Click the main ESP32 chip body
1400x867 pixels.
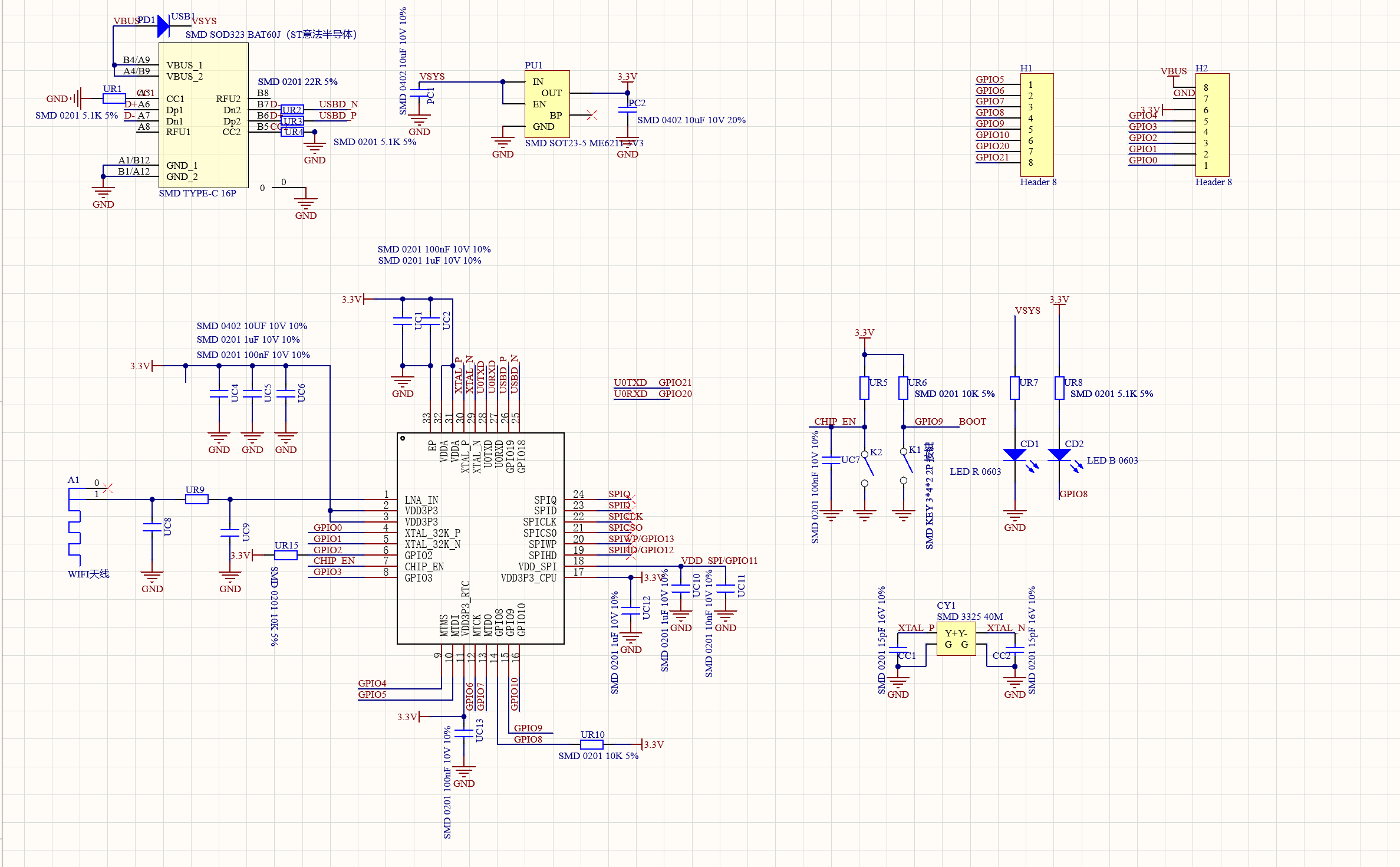click(480, 538)
